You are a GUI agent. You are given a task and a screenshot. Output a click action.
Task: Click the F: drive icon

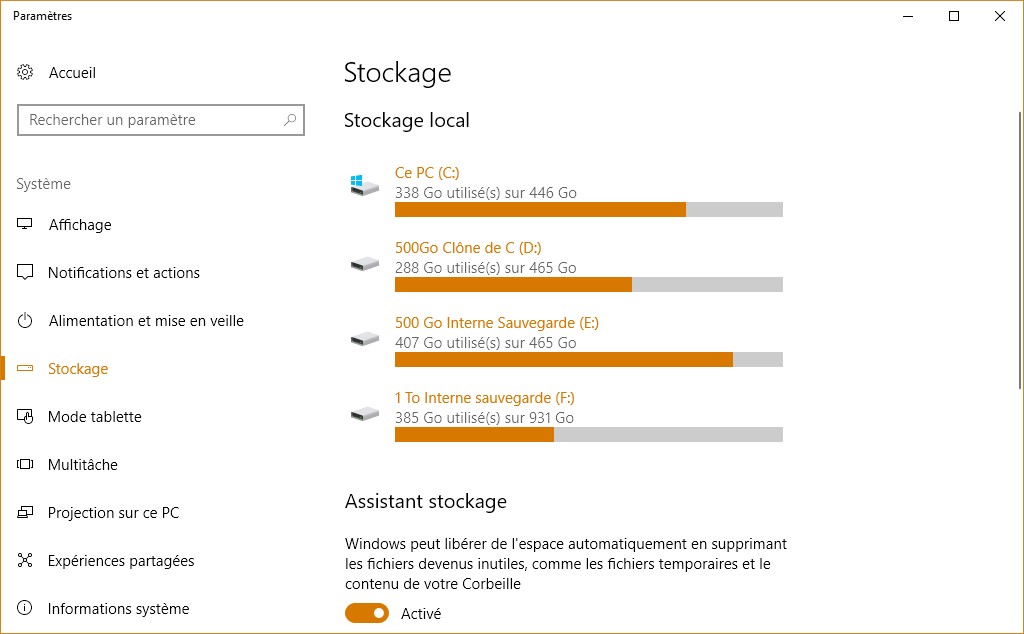click(364, 413)
